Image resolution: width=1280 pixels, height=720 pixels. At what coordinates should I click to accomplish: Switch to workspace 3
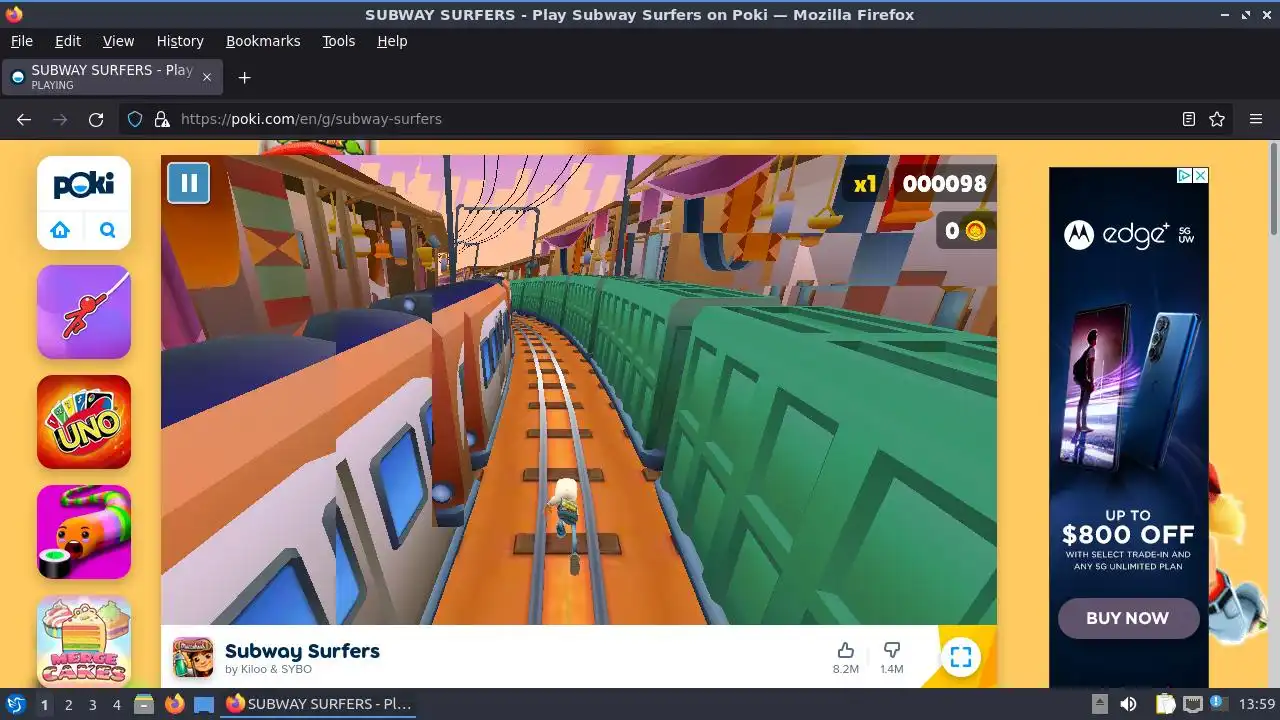tap(92, 704)
